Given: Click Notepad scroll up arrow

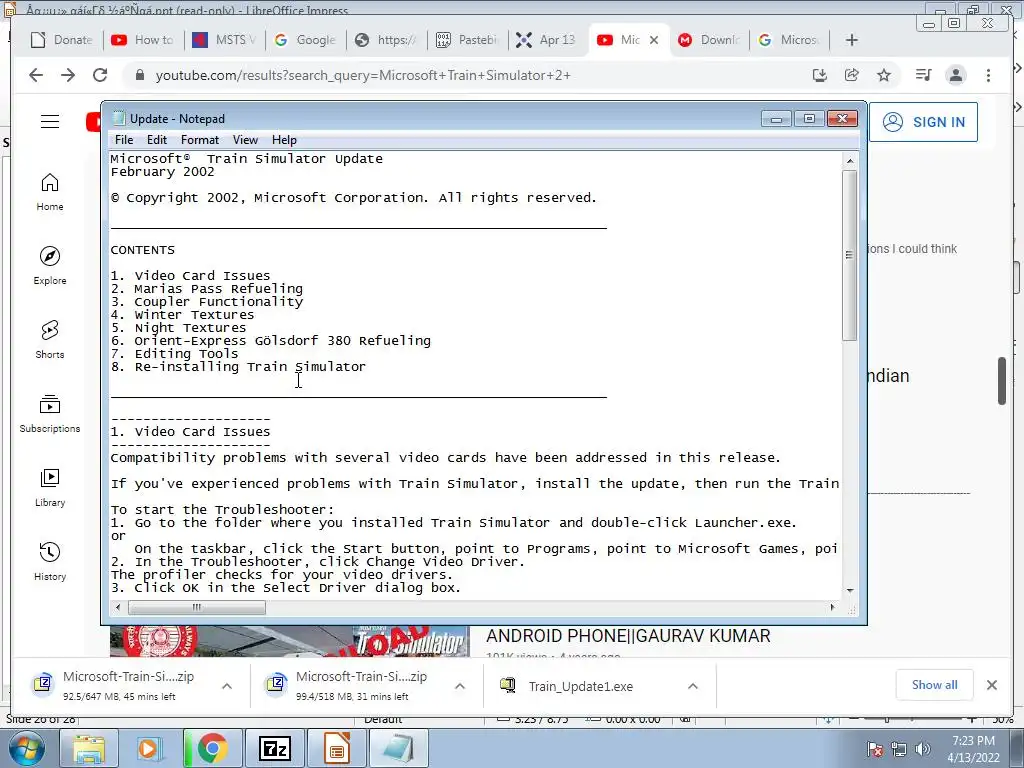Looking at the screenshot, I should coord(850,161).
